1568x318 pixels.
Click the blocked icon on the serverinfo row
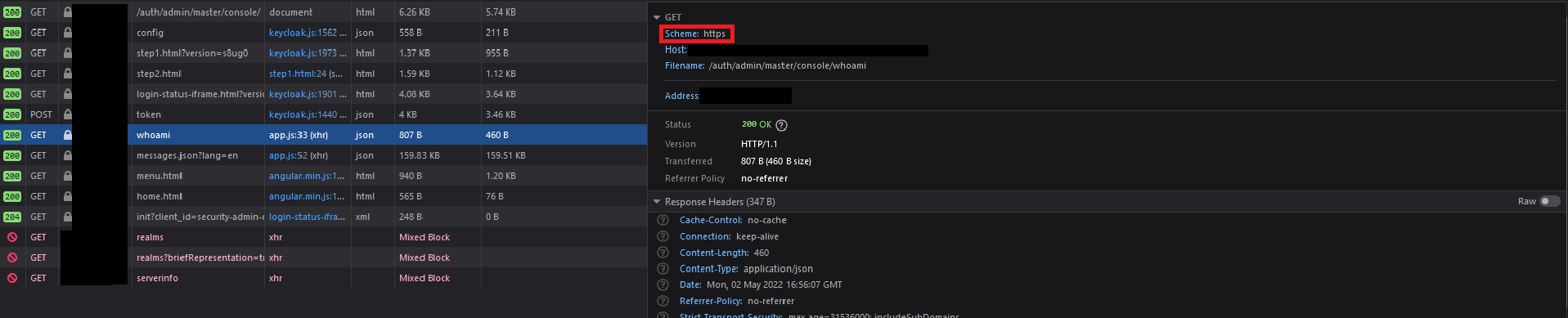(12, 278)
